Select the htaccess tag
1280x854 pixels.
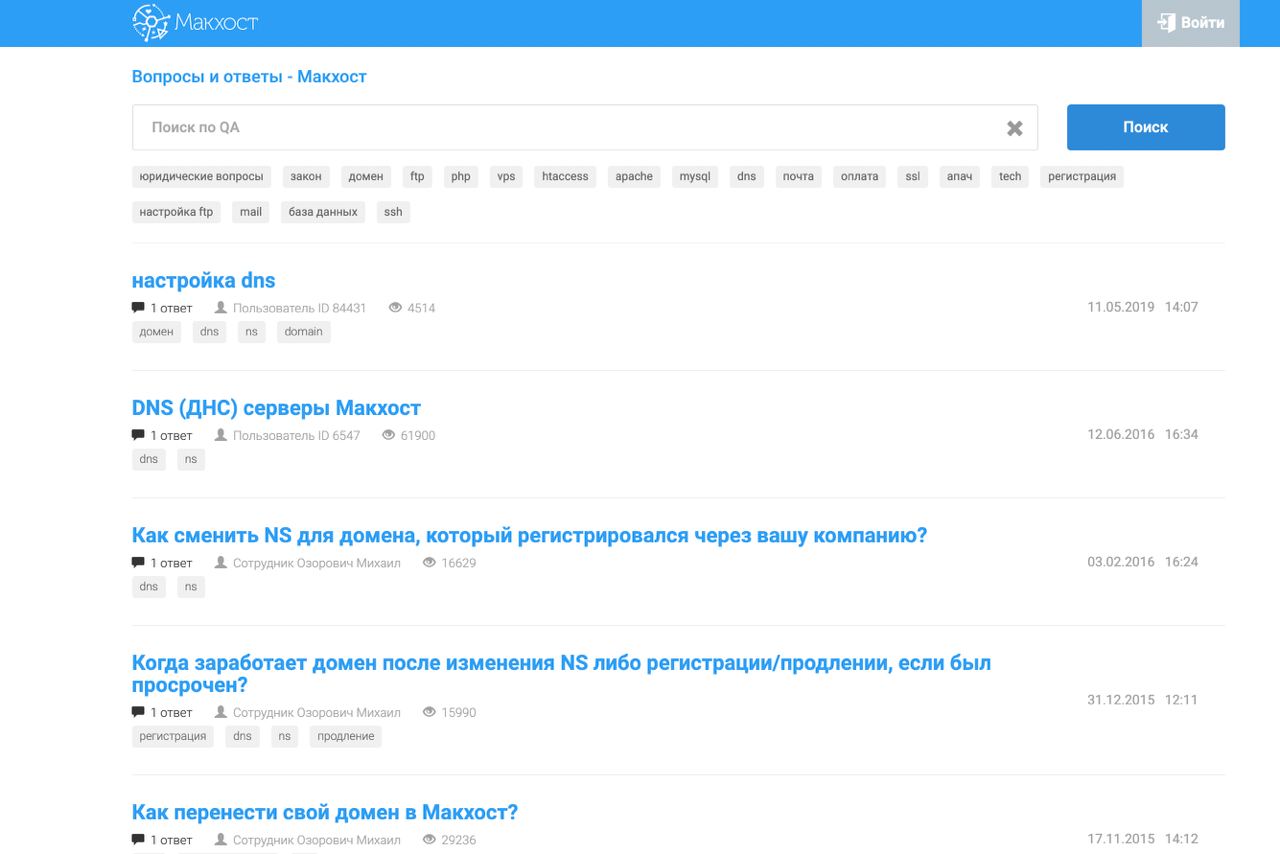coord(565,177)
